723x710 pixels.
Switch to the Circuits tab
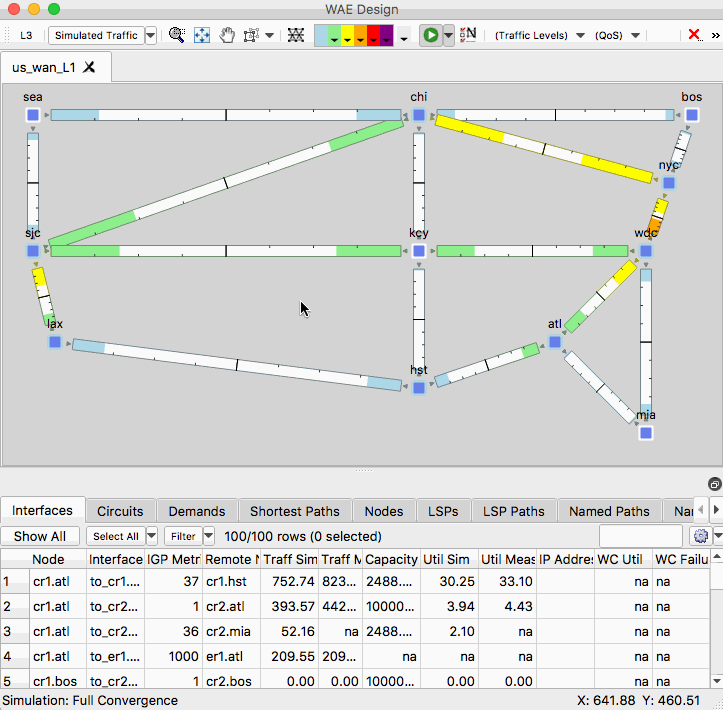point(120,511)
